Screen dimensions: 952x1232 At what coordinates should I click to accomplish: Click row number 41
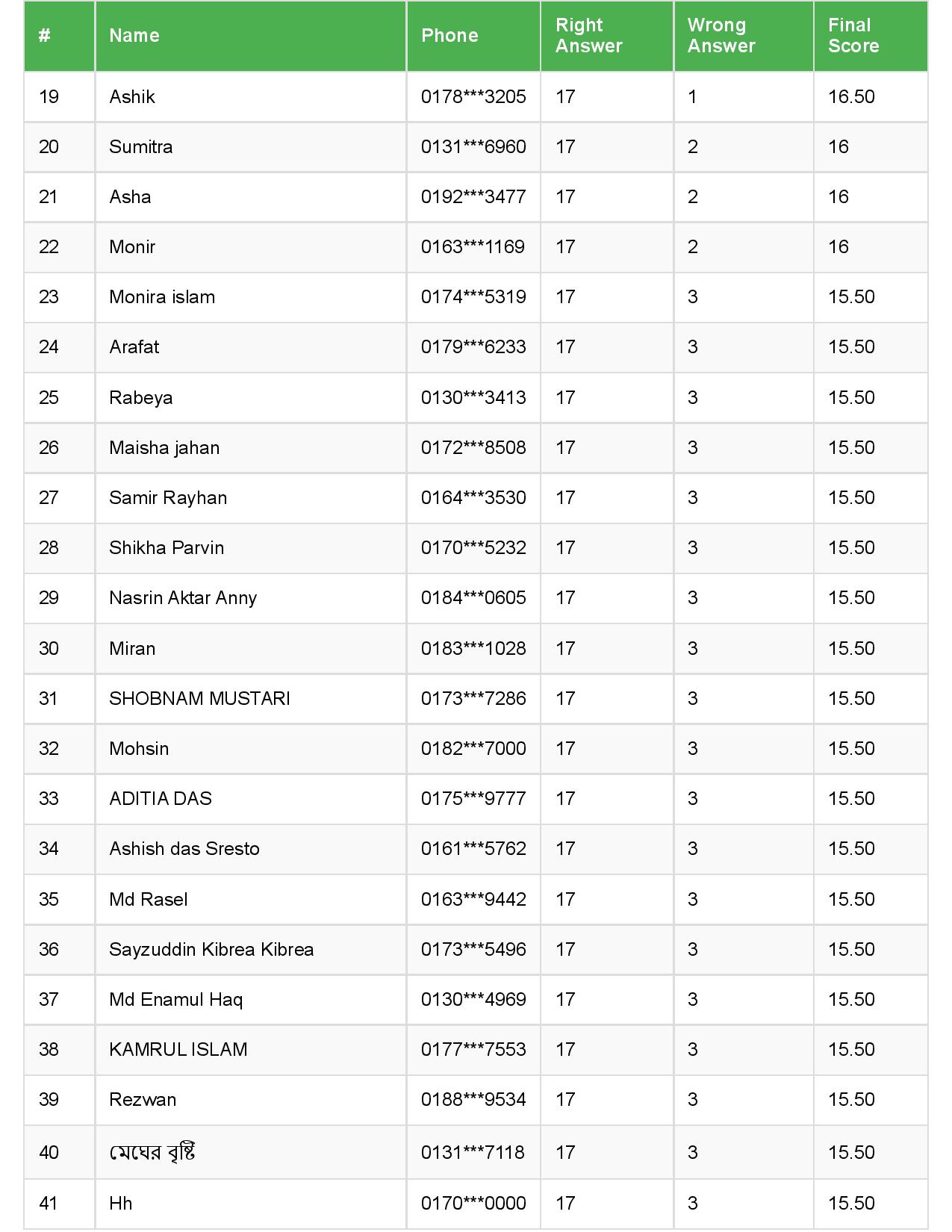pyautogui.click(x=49, y=1204)
